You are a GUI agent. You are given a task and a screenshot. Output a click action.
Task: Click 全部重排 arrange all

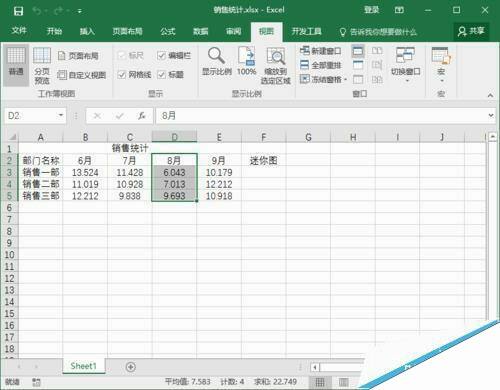click(x=320, y=65)
